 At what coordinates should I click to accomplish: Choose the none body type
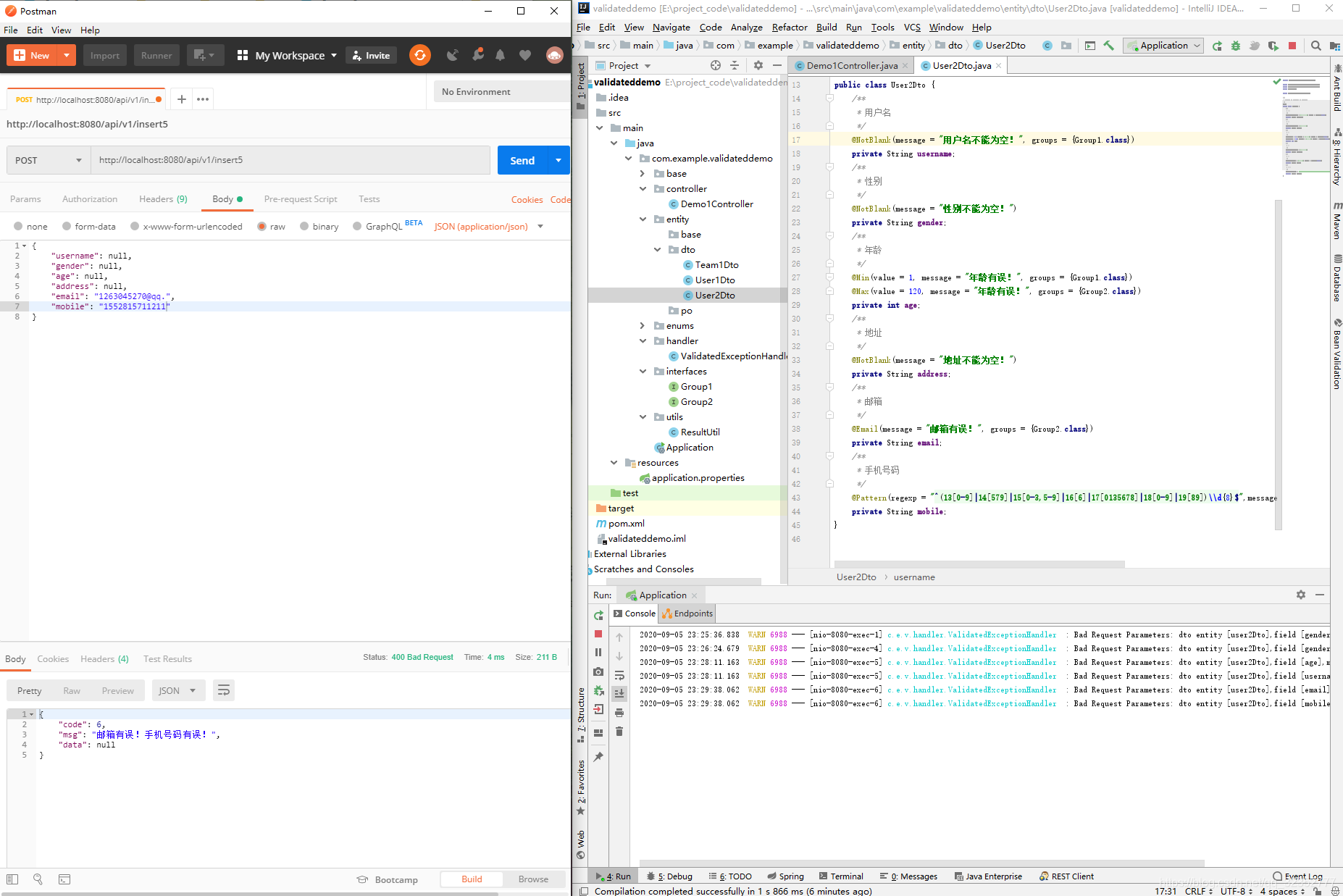(30, 227)
